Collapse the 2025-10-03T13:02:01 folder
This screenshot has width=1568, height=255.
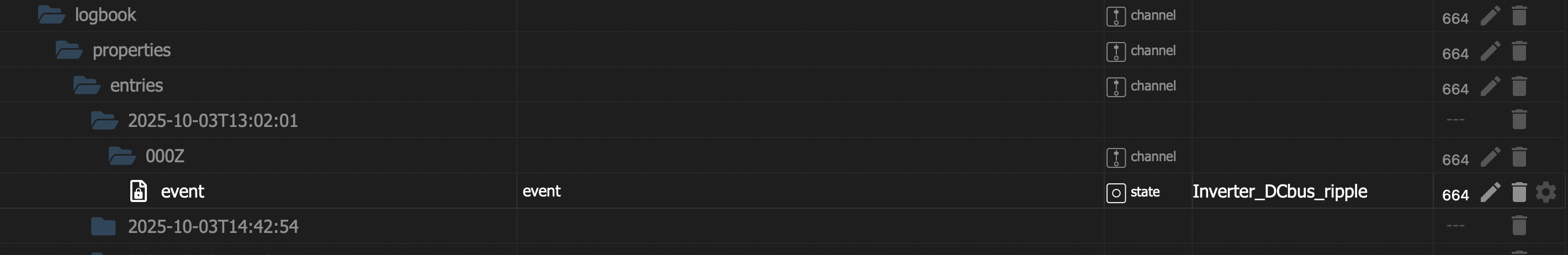[x=104, y=121]
